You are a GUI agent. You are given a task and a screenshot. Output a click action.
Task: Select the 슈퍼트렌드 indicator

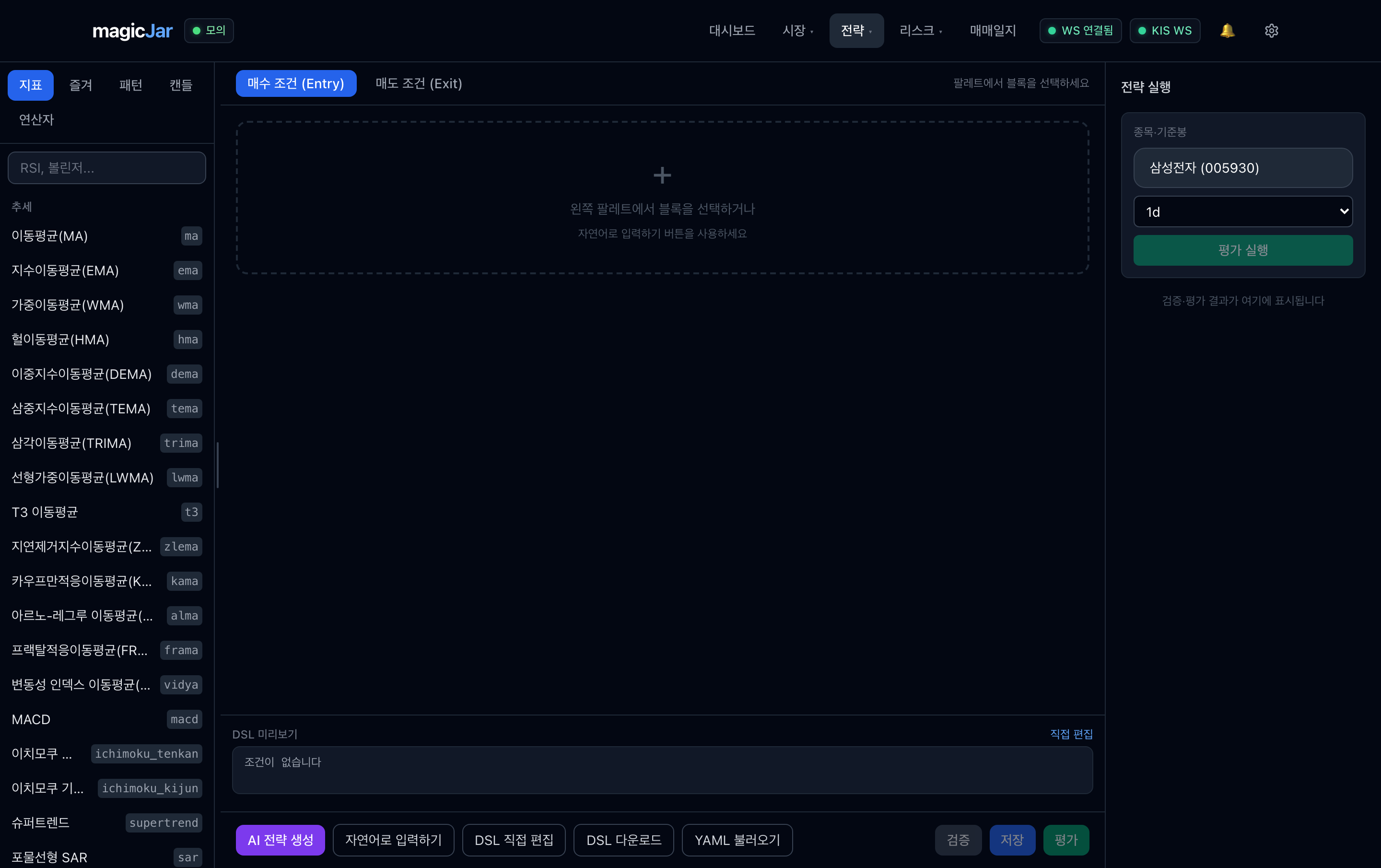(x=106, y=822)
